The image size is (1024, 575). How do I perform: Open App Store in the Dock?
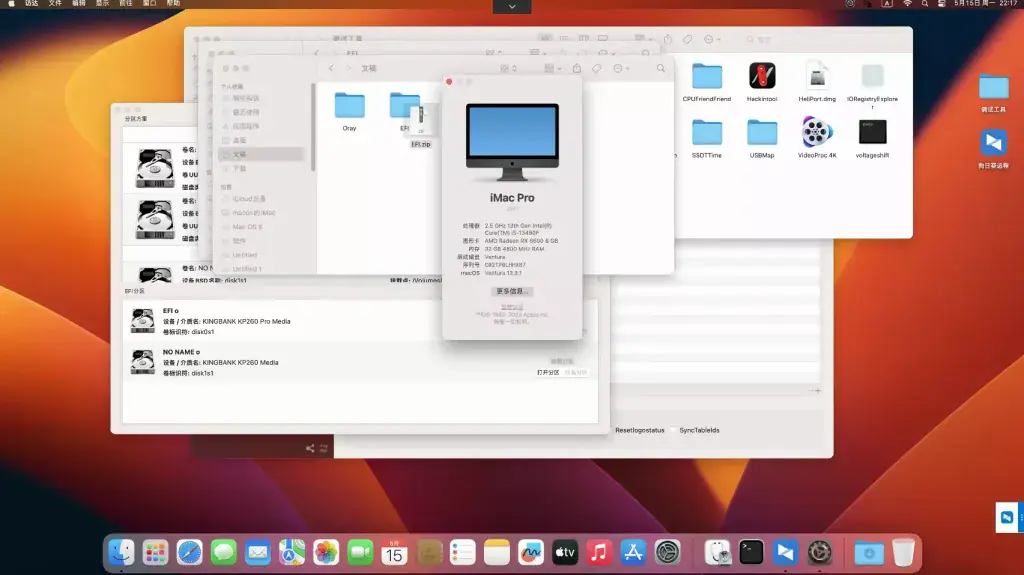633,553
